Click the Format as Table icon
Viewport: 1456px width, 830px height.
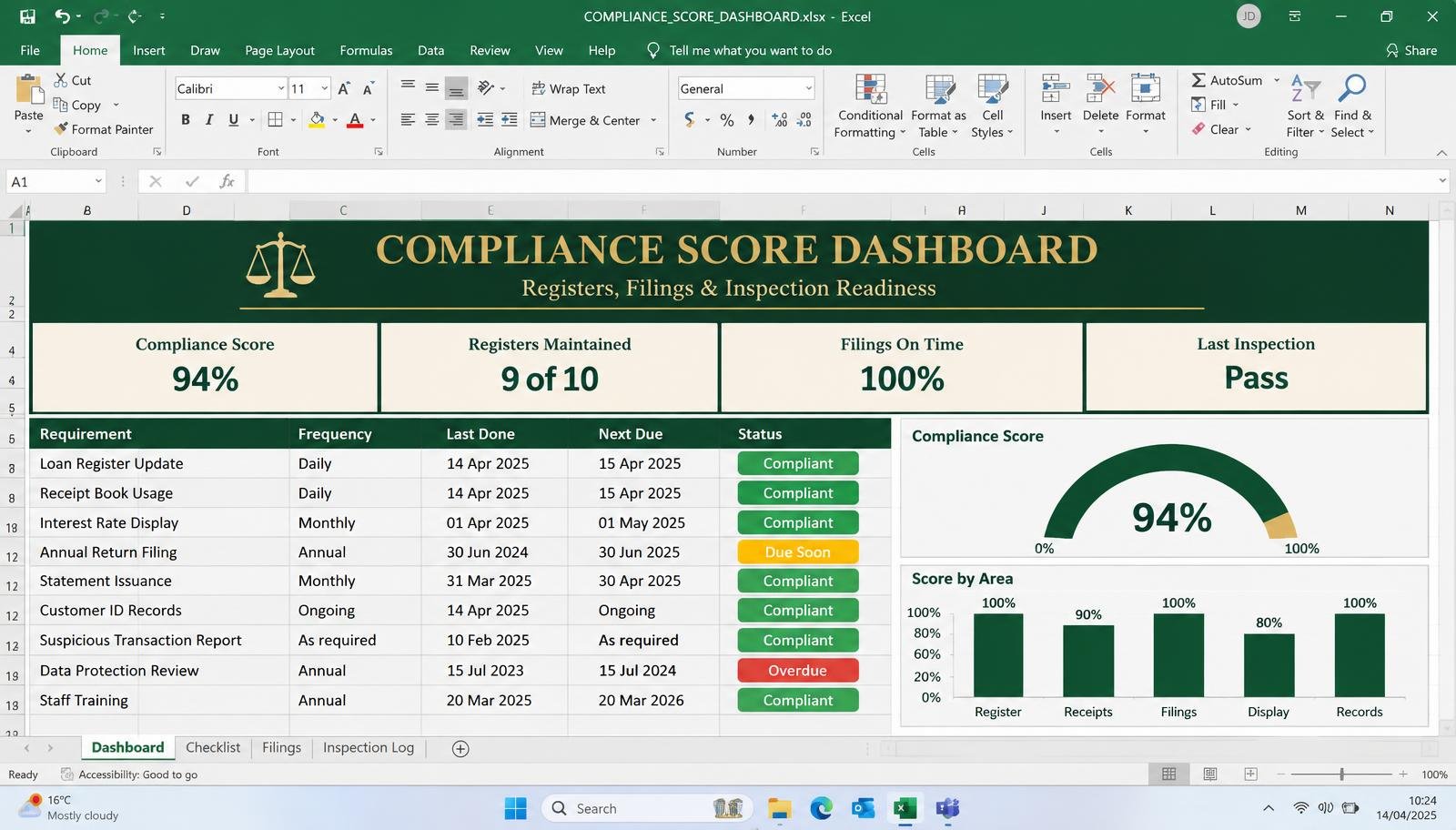coord(939,88)
